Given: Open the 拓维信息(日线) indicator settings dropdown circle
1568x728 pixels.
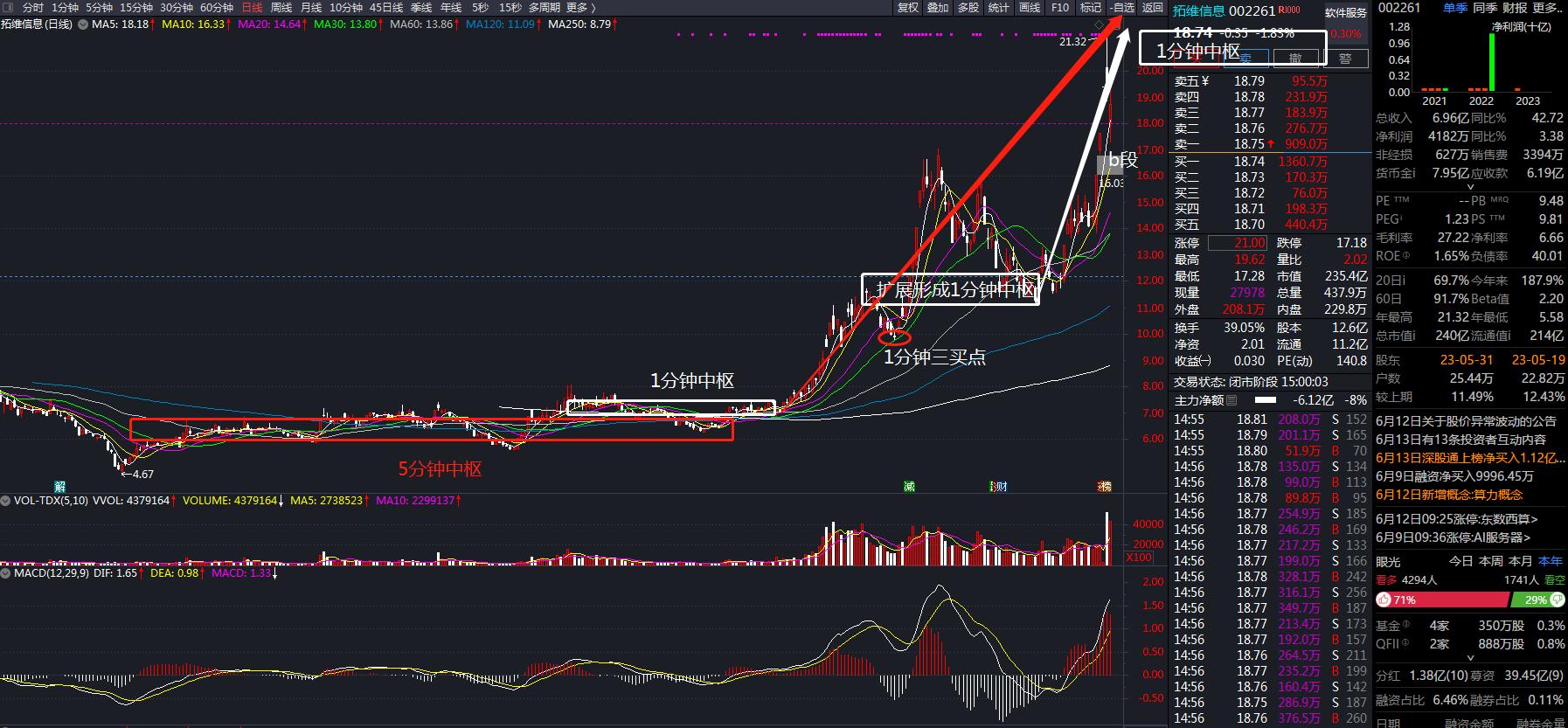Looking at the screenshot, I should (x=83, y=24).
